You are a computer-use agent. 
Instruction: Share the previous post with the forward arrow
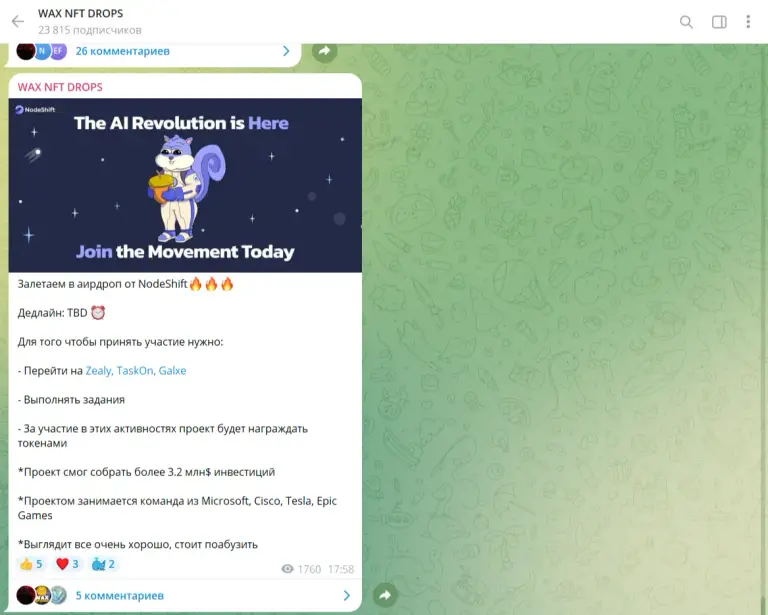[324, 50]
